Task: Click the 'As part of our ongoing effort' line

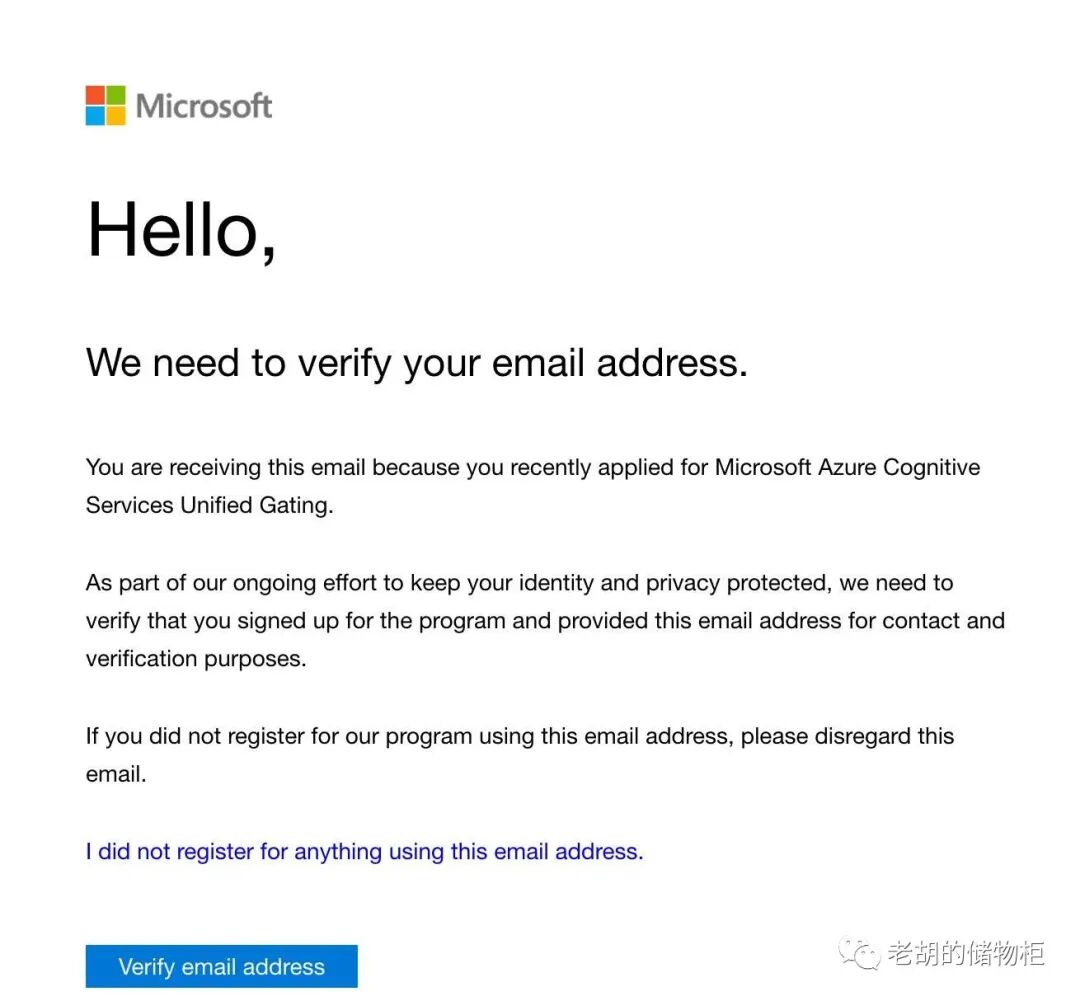Action: [519, 583]
